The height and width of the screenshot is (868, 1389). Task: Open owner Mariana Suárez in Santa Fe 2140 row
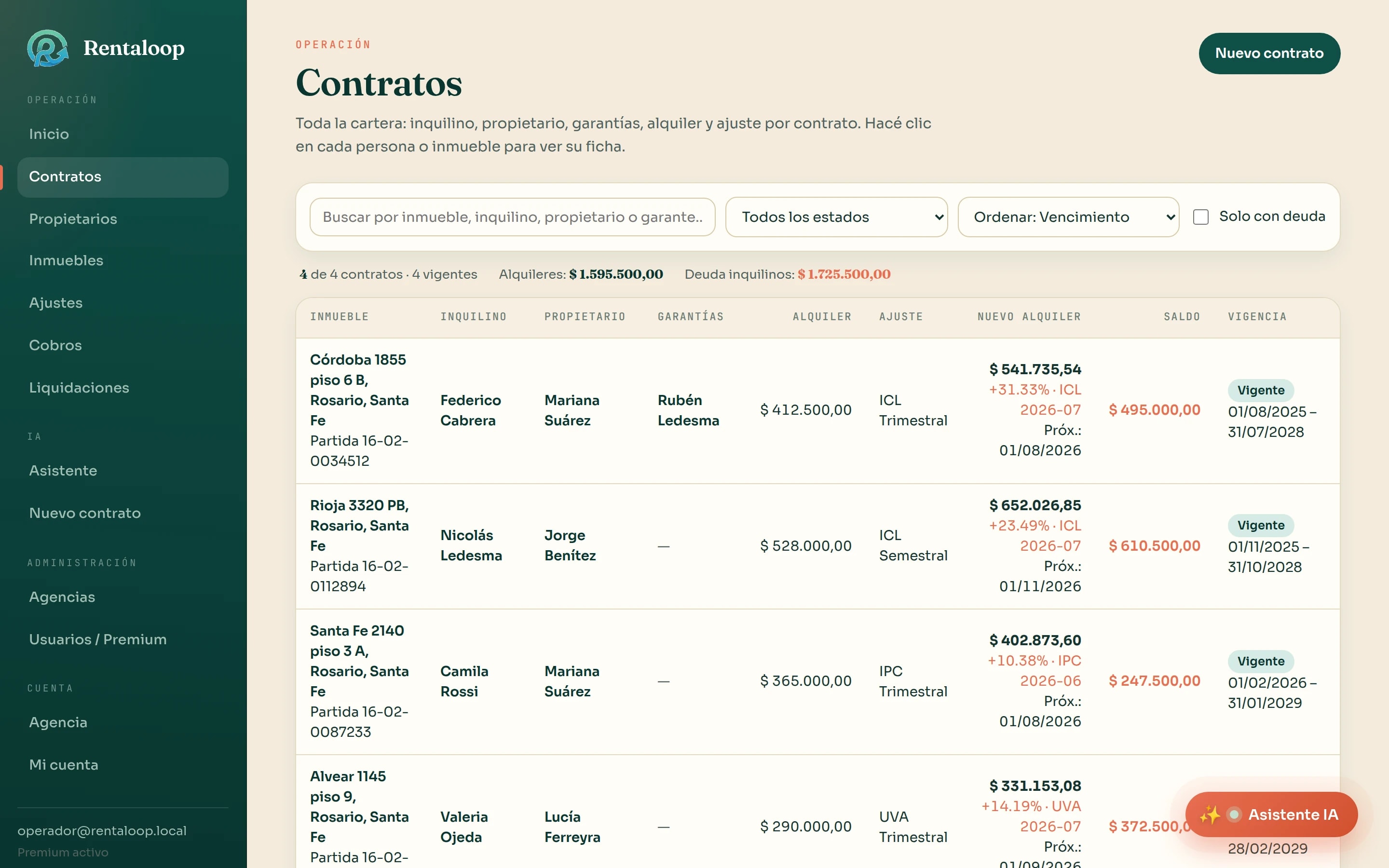click(x=572, y=681)
